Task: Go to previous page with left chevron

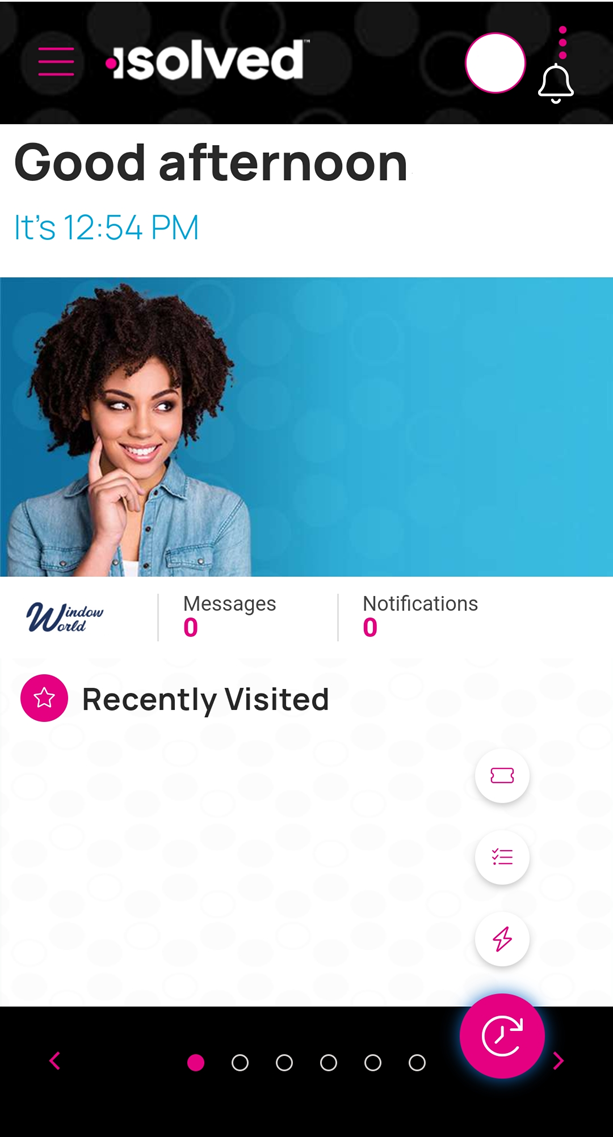Action: (x=54, y=1061)
